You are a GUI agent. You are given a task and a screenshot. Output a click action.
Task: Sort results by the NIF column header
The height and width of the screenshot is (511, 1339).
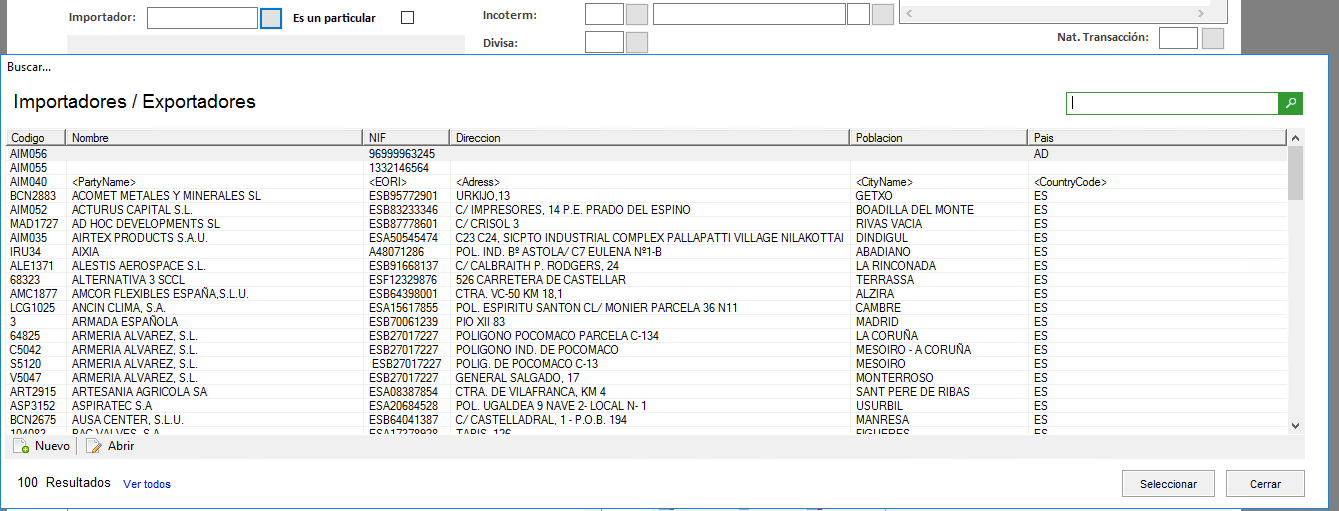406,138
